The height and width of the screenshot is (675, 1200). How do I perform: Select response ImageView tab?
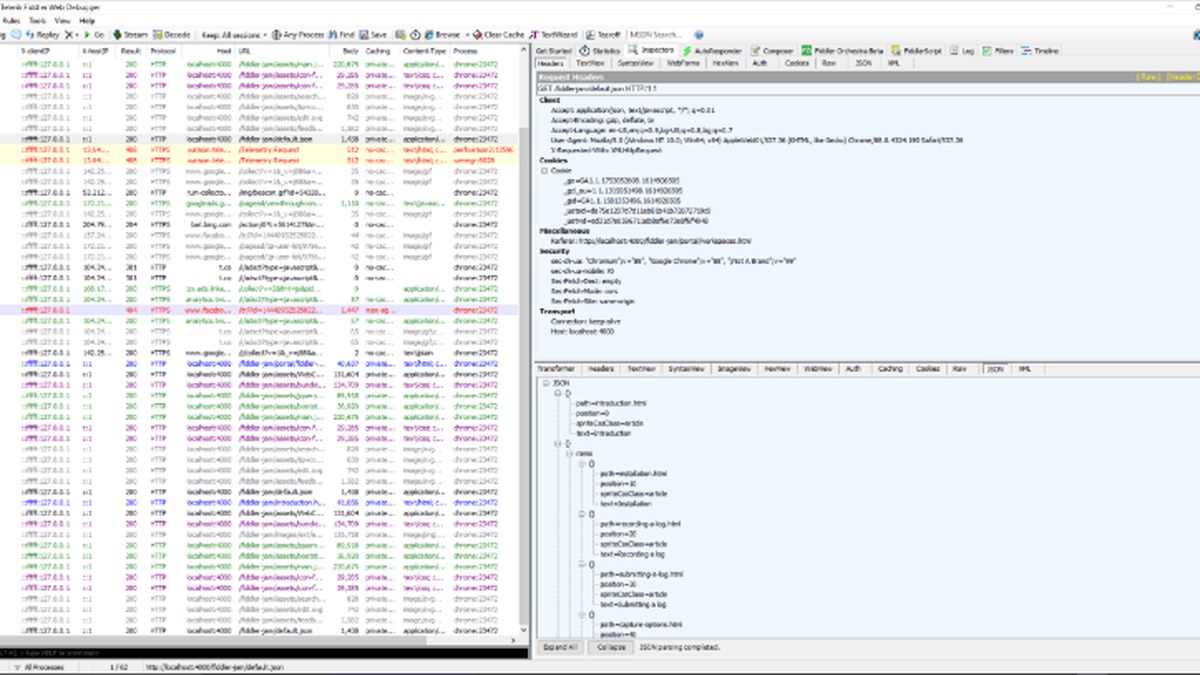point(736,369)
